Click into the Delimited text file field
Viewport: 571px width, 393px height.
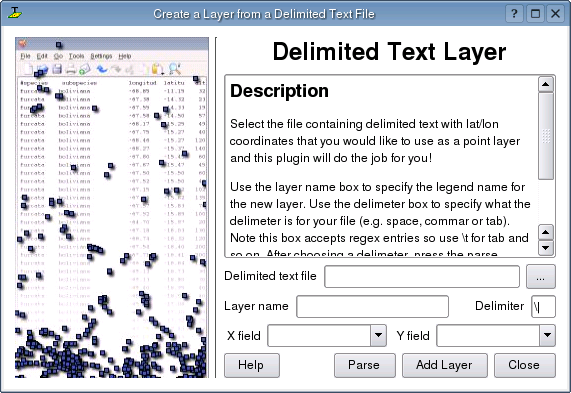coord(422,276)
